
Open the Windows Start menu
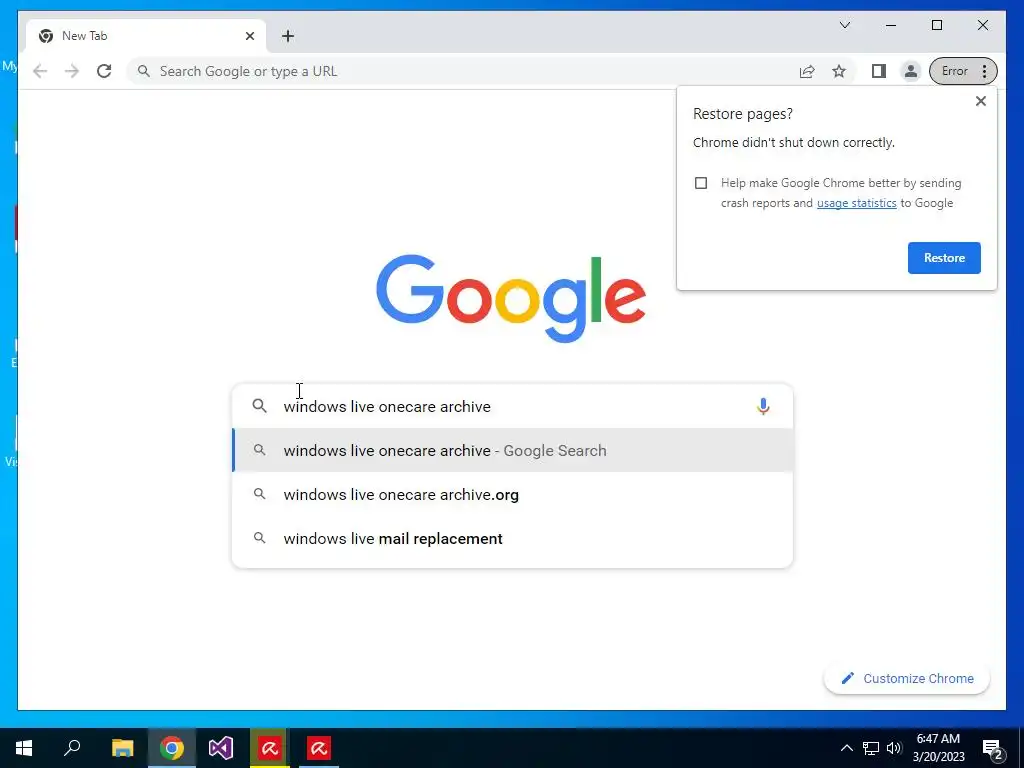(24, 748)
